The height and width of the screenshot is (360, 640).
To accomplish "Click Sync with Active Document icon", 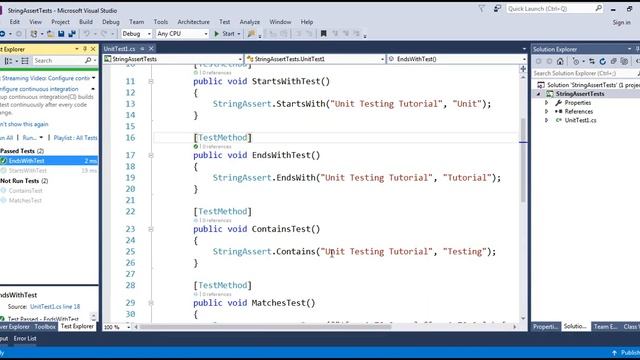I will 591,62.
